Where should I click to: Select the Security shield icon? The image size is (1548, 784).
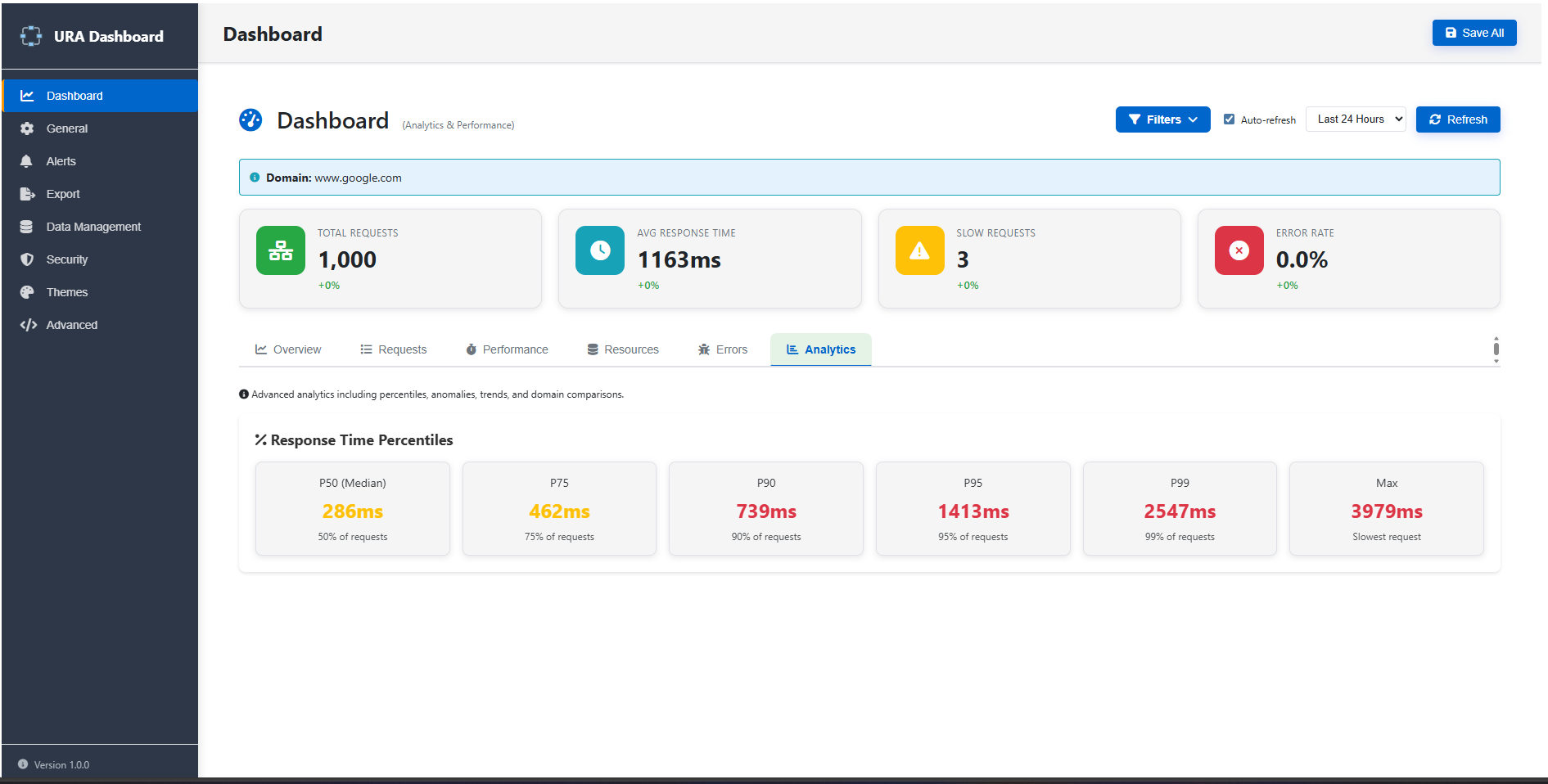pos(28,259)
